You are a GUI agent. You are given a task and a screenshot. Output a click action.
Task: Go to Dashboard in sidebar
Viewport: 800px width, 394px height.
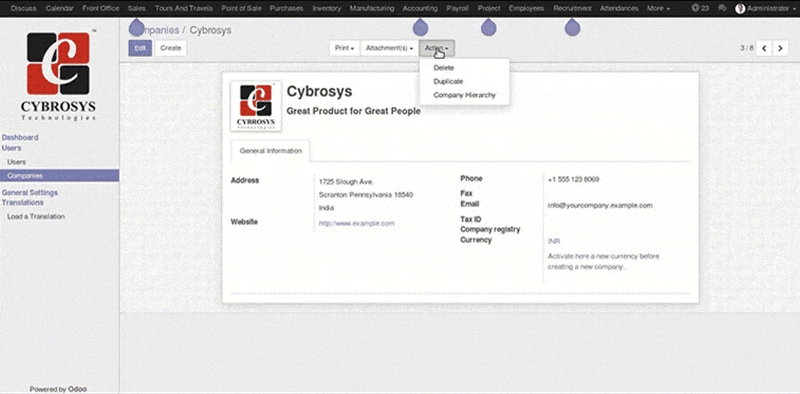[x=20, y=137]
